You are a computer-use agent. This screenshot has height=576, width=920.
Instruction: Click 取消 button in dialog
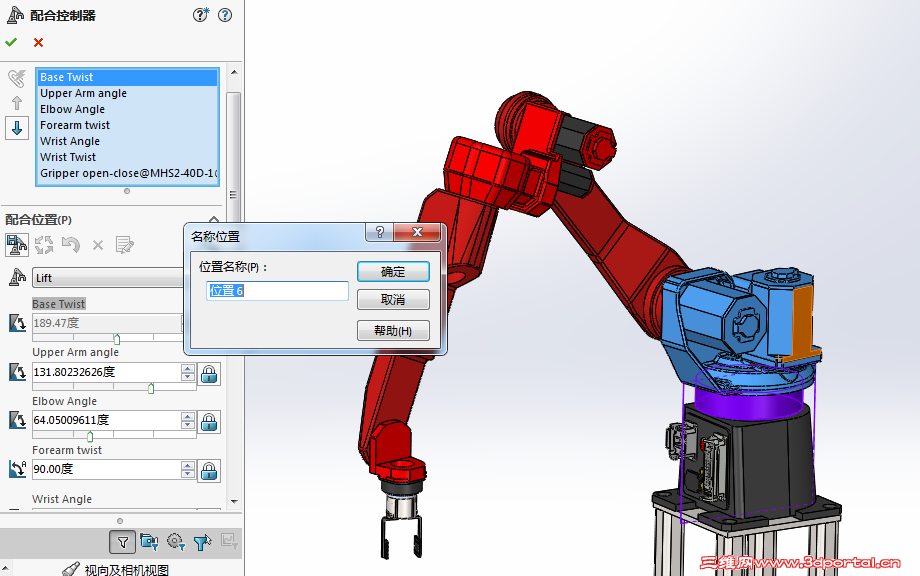[x=393, y=300]
